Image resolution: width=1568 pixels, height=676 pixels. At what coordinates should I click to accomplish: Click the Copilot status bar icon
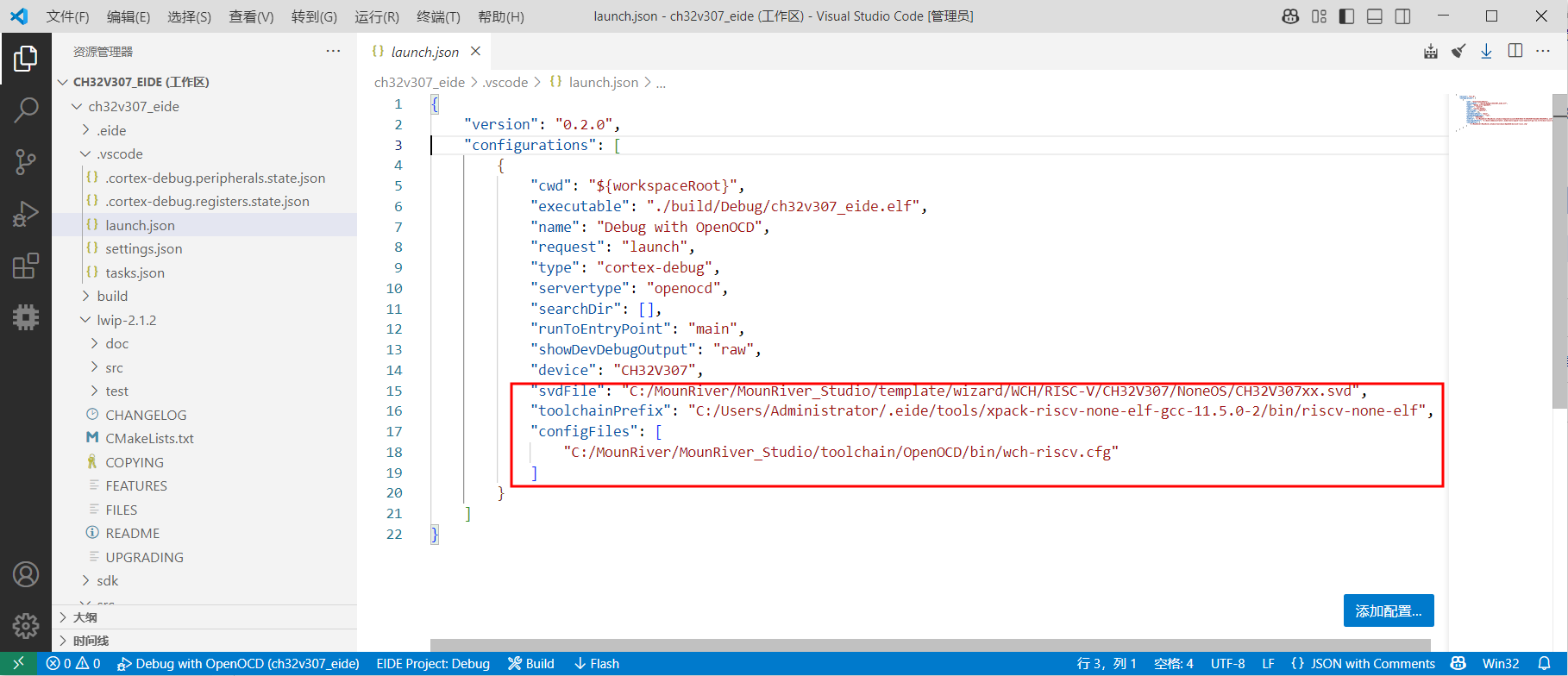[x=1458, y=663]
